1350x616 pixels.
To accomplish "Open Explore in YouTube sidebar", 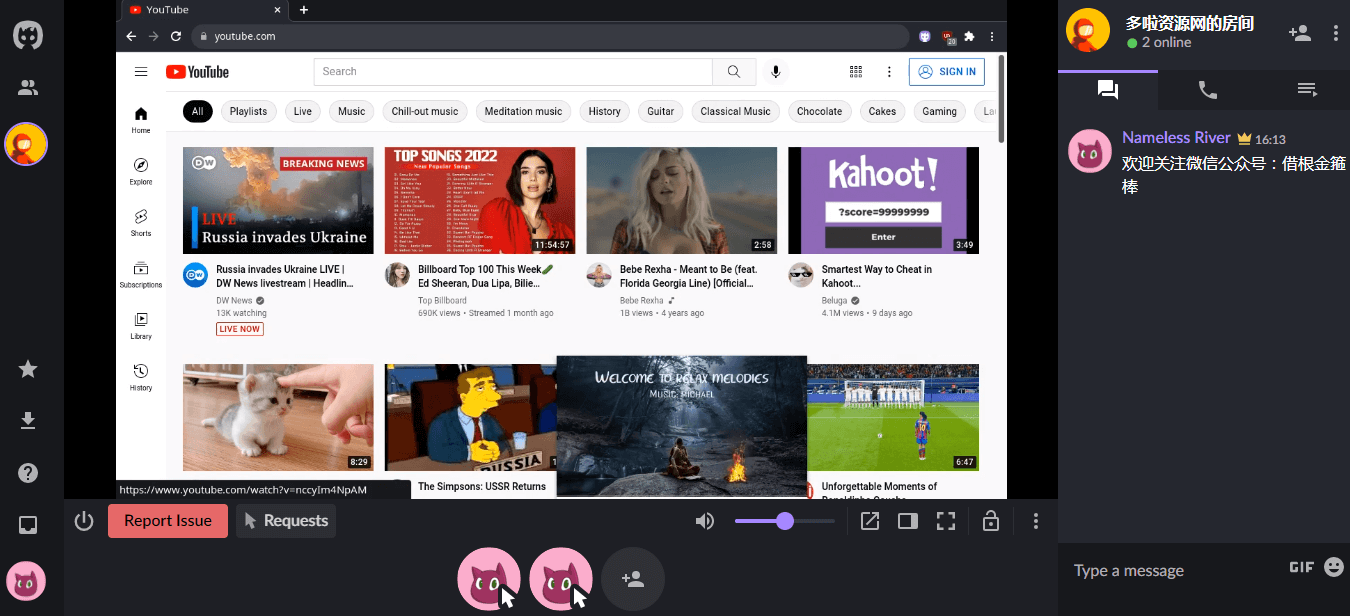I will tap(141, 171).
